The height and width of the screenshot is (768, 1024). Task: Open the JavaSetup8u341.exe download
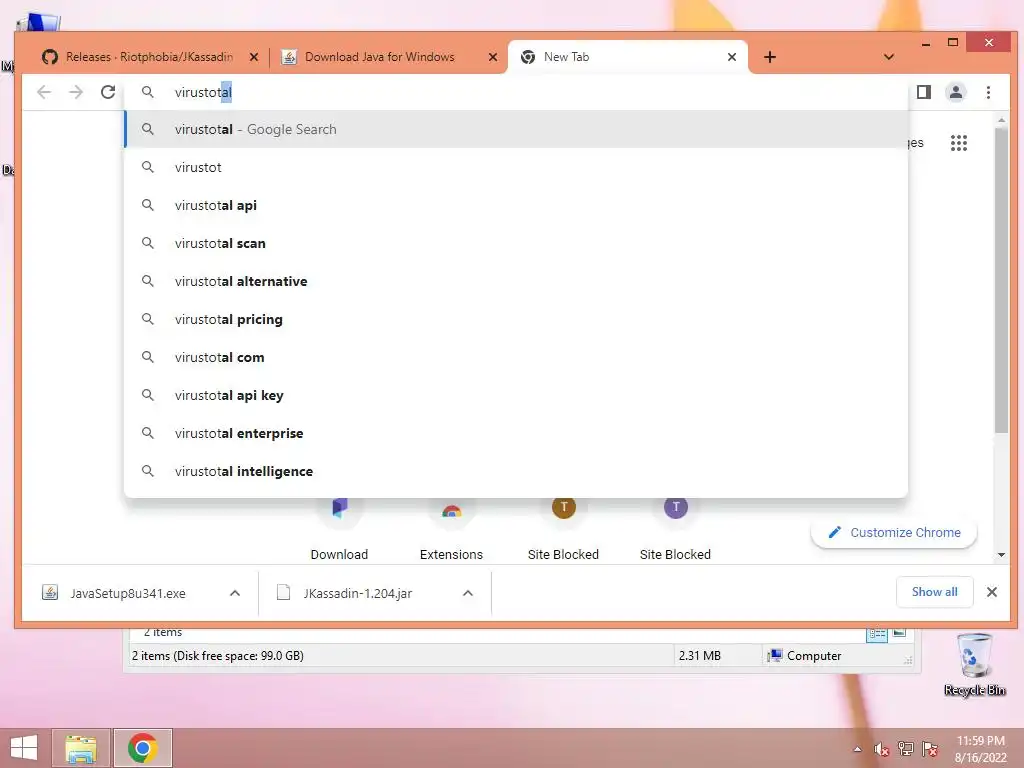127,593
